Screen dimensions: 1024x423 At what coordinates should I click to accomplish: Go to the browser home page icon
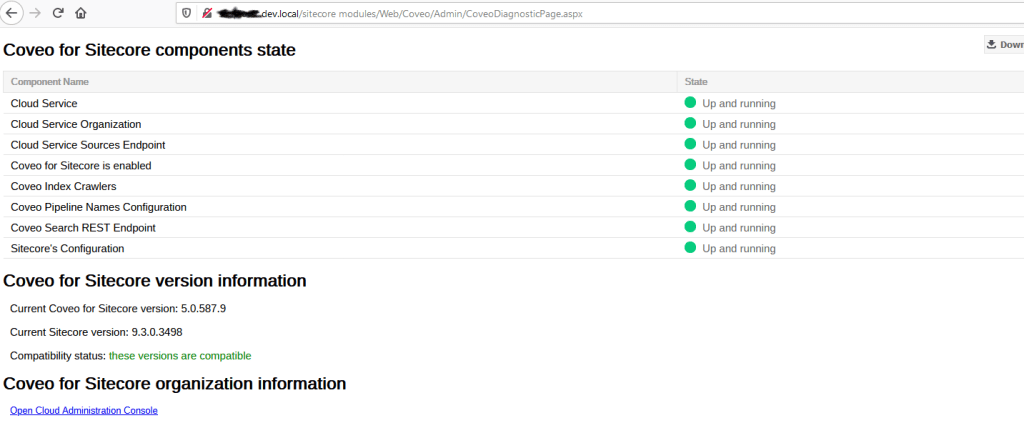tap(80, 13)
